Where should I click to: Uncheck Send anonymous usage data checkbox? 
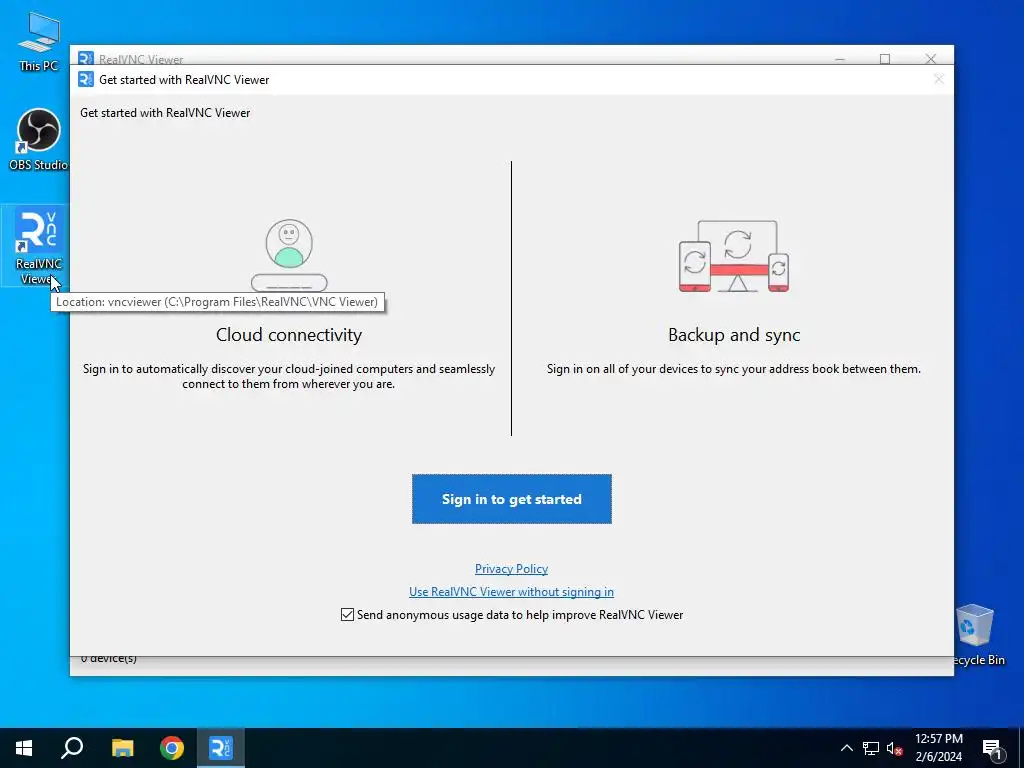tap(347, 615)
